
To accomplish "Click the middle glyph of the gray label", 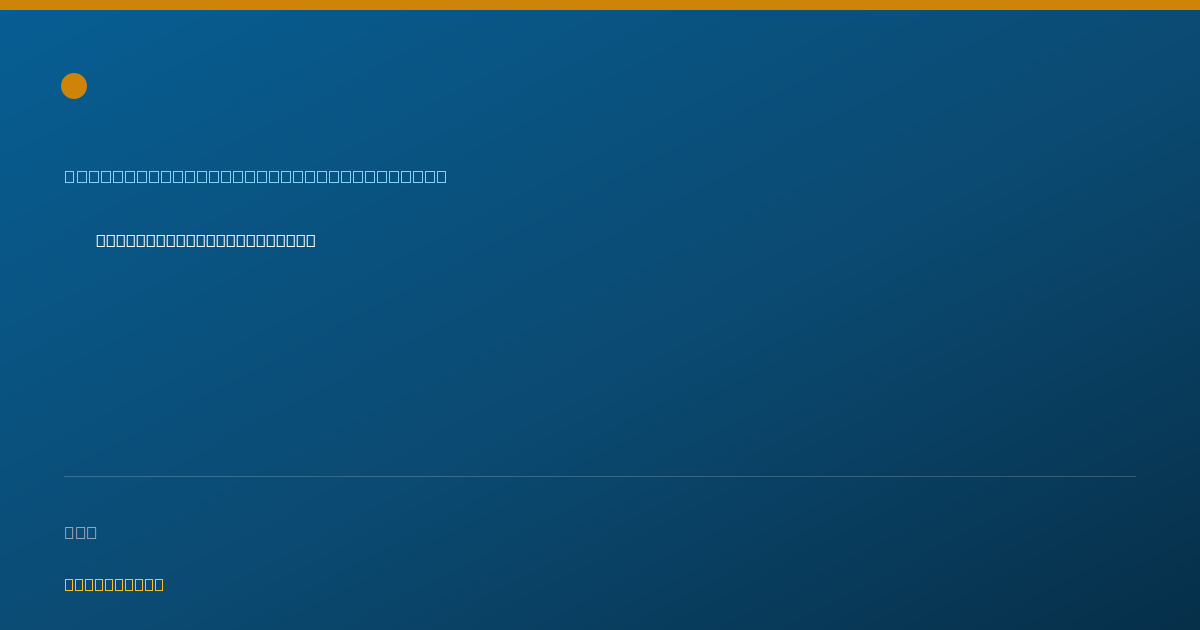I will (81, 533).
